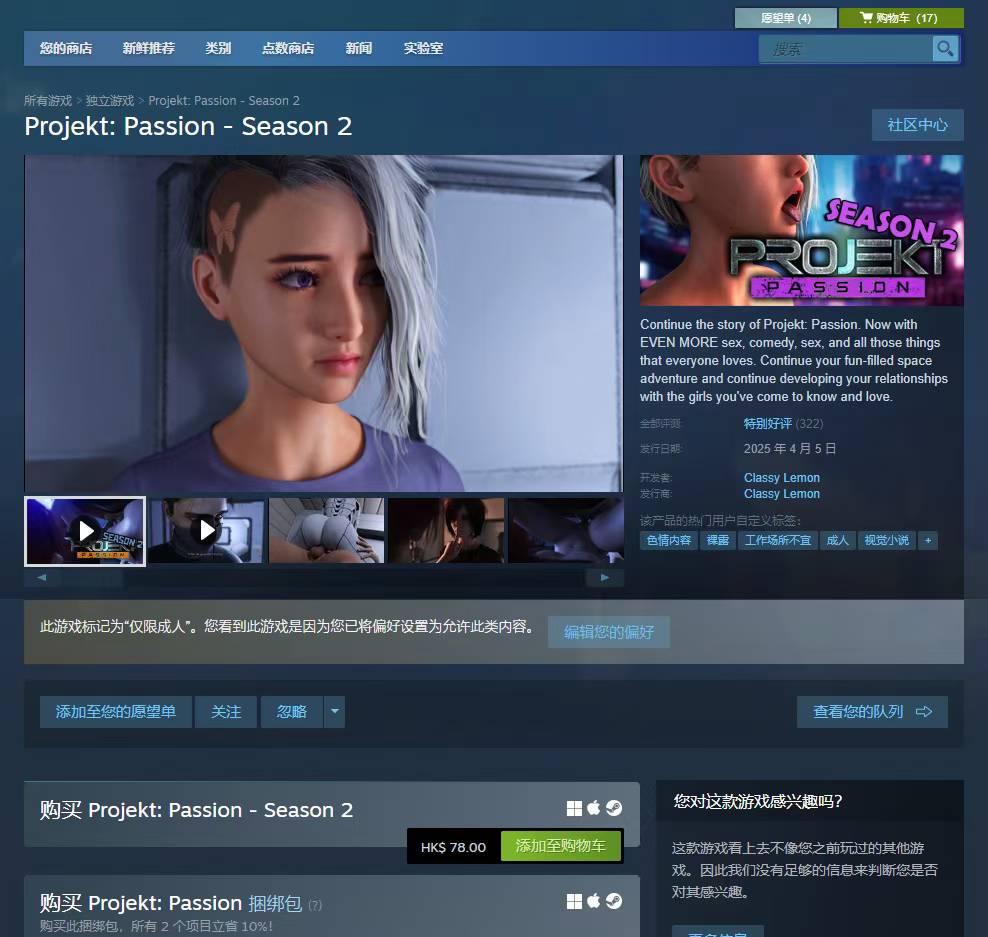This screenshot has height=937, width=988.
Task: Click the thumbnail strip scrollbar handle
Action: (91, 577)
